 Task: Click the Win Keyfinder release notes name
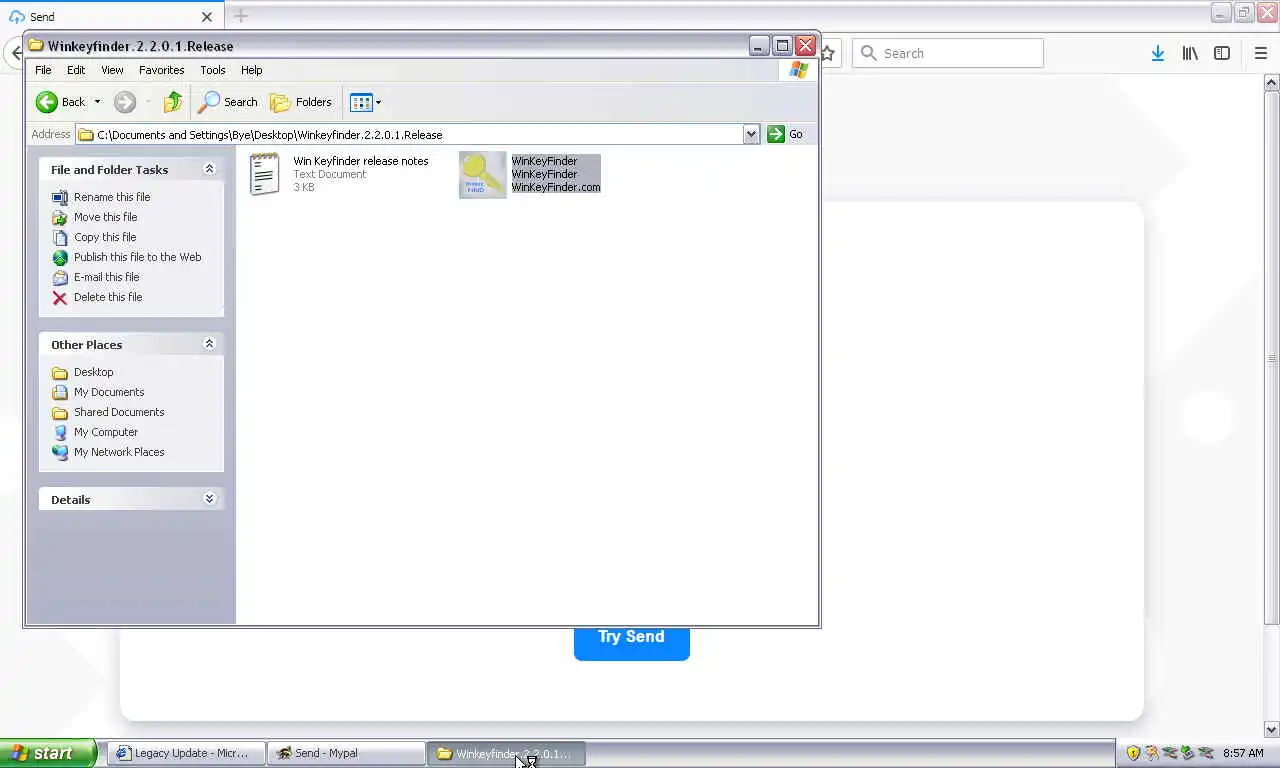[361, 161]
